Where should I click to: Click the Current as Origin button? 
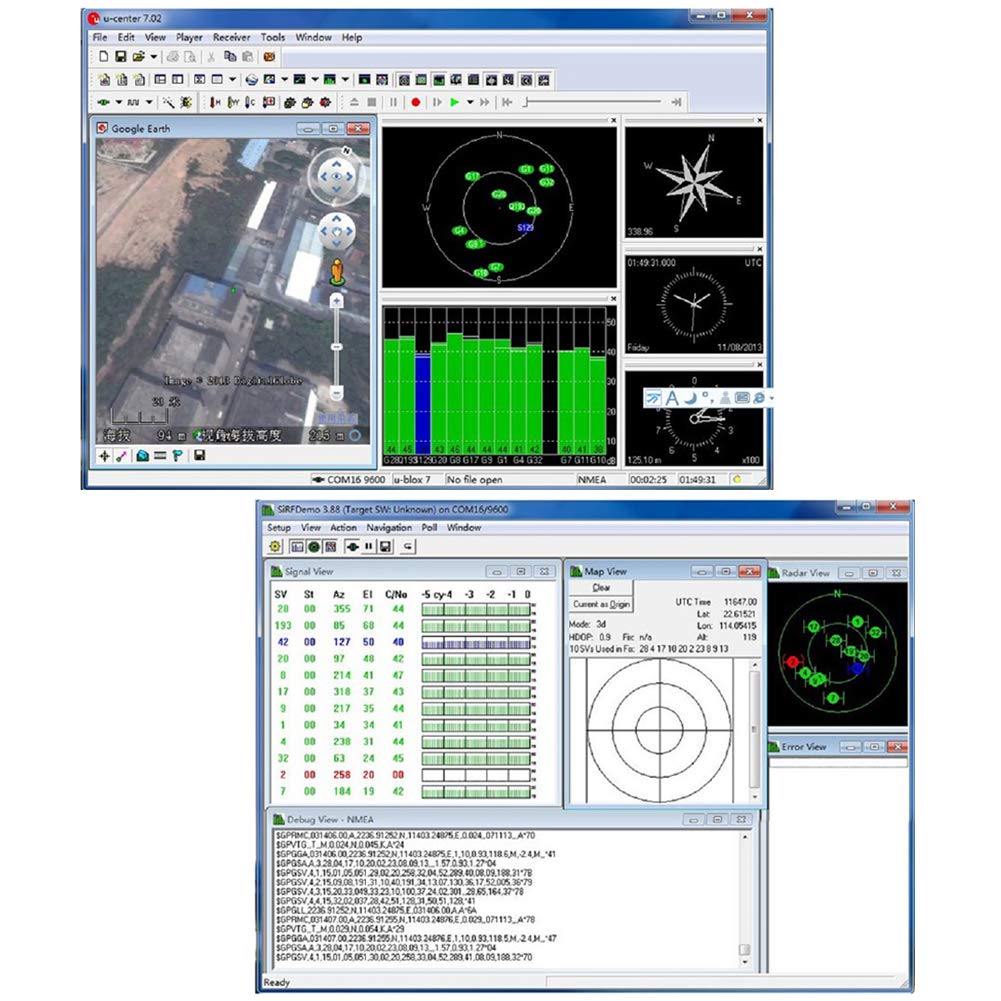pyautogui.click(x=601, y=604)
